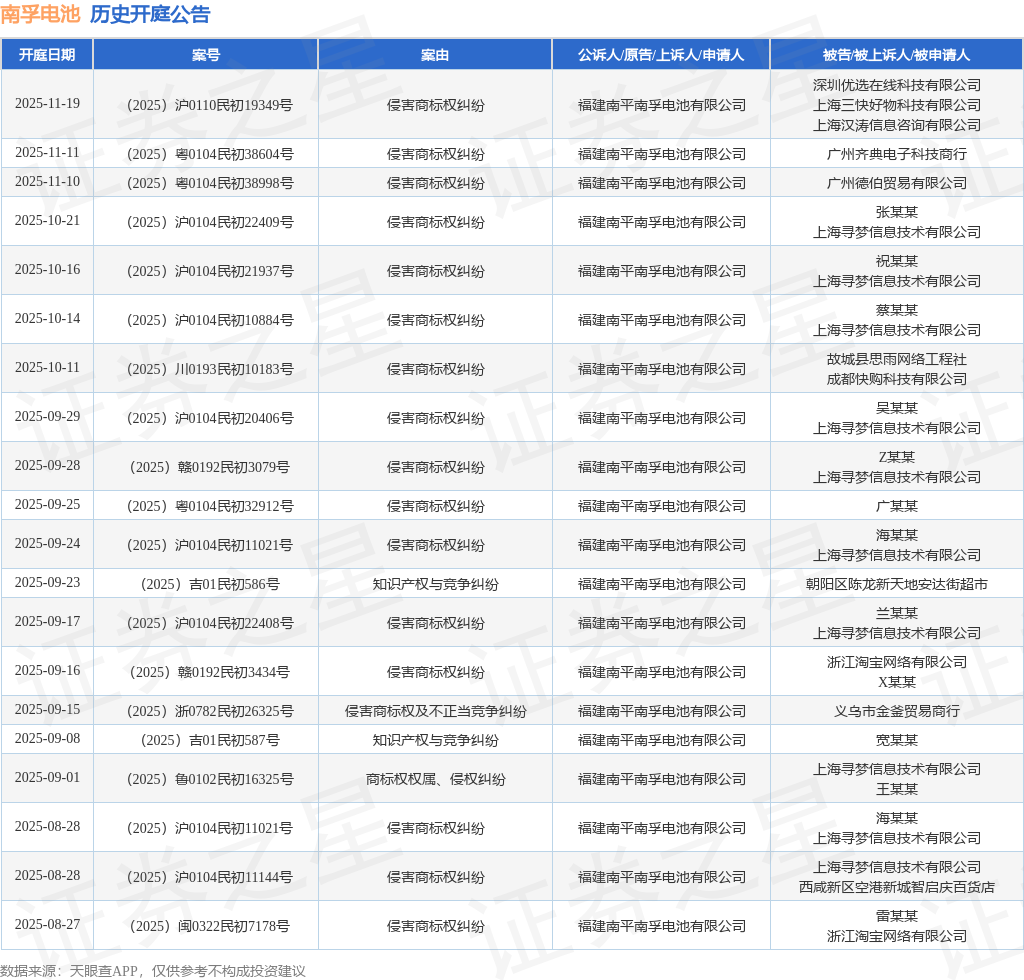Click defendant Z某某
1024x980 pixels.
[x=897, y=457]
